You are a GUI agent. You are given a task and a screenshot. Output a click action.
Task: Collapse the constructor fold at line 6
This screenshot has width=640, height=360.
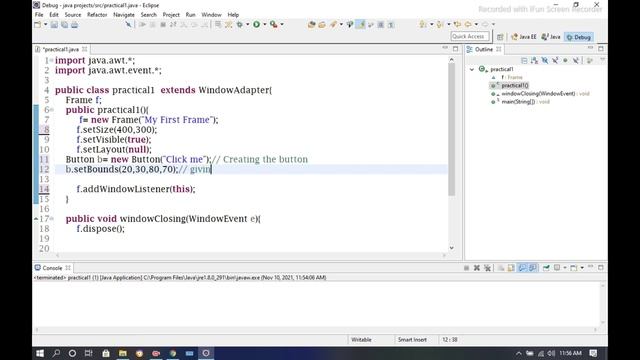tap(51, 110)
